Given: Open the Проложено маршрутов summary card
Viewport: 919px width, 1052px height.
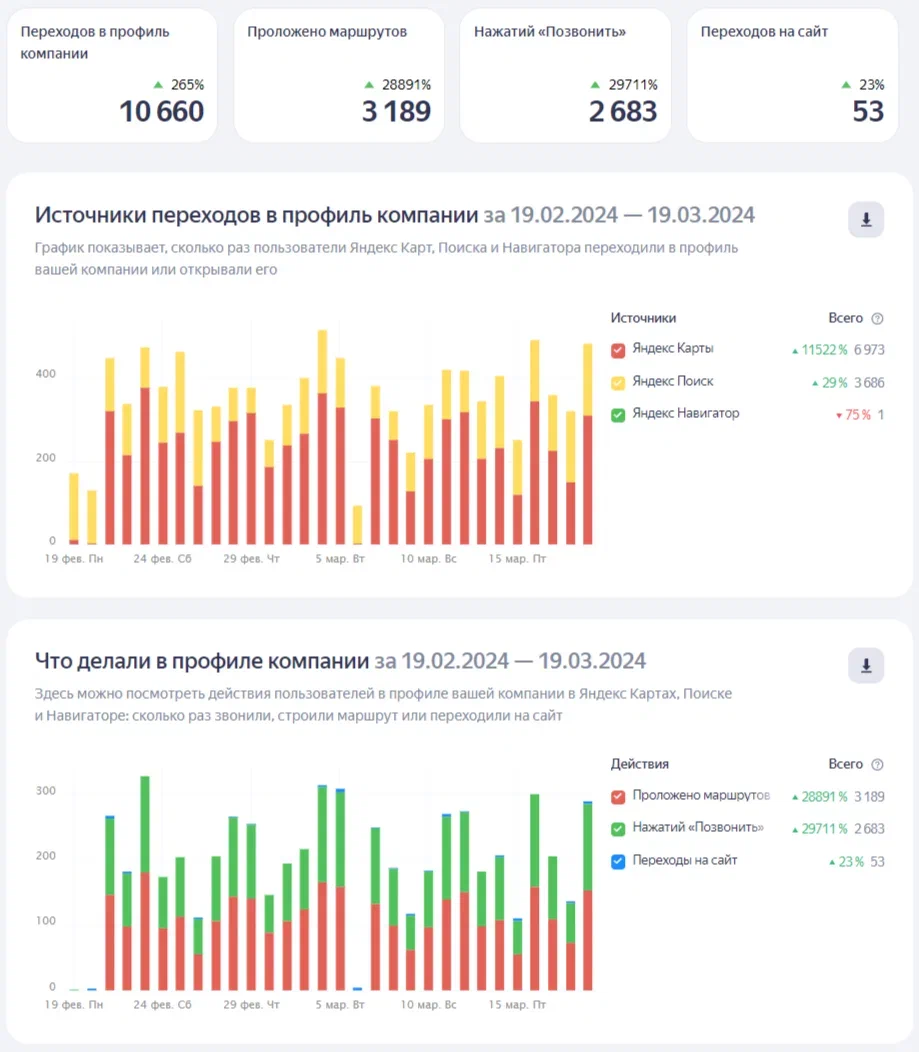Looking at the screenshot, I should coord(339,75).
